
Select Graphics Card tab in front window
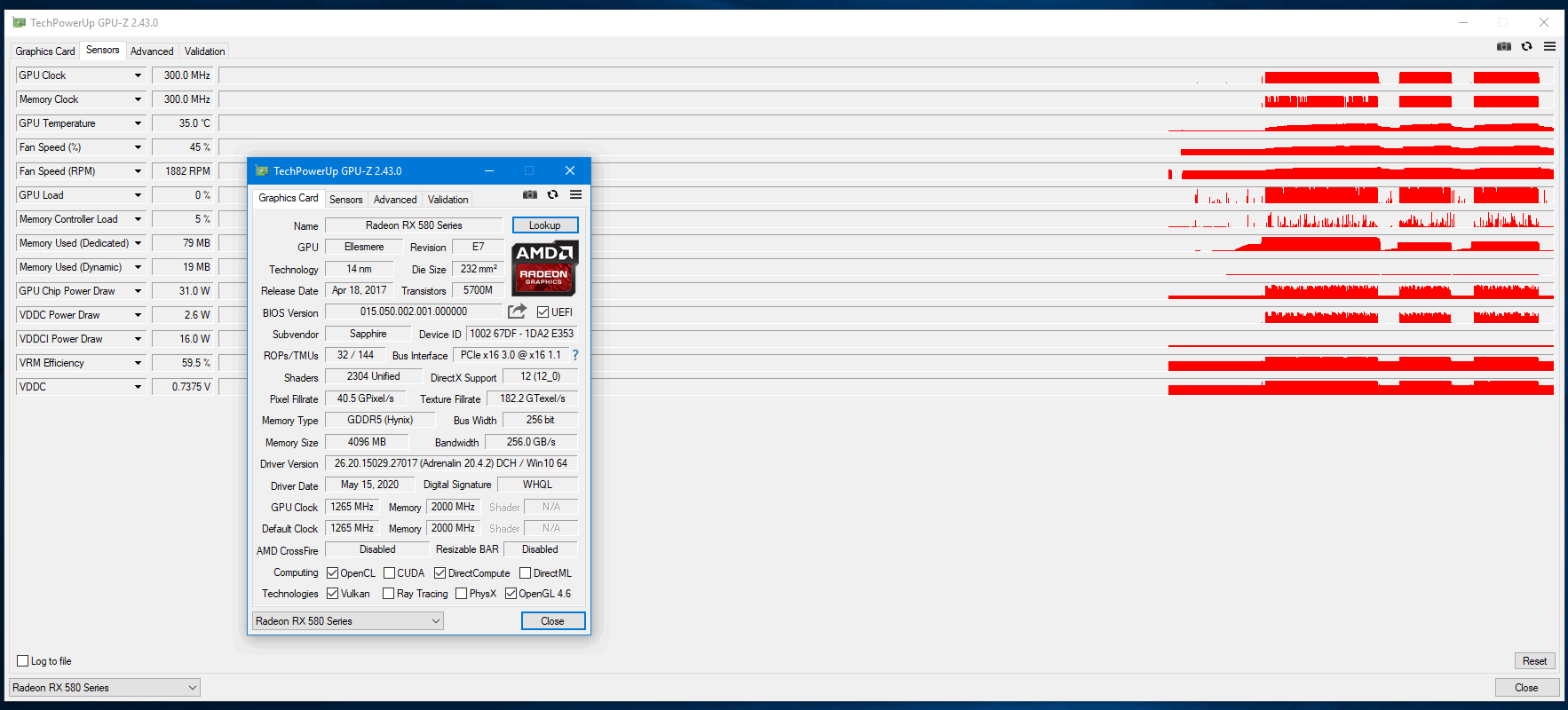pyautogui.click(x=289, y=198)
